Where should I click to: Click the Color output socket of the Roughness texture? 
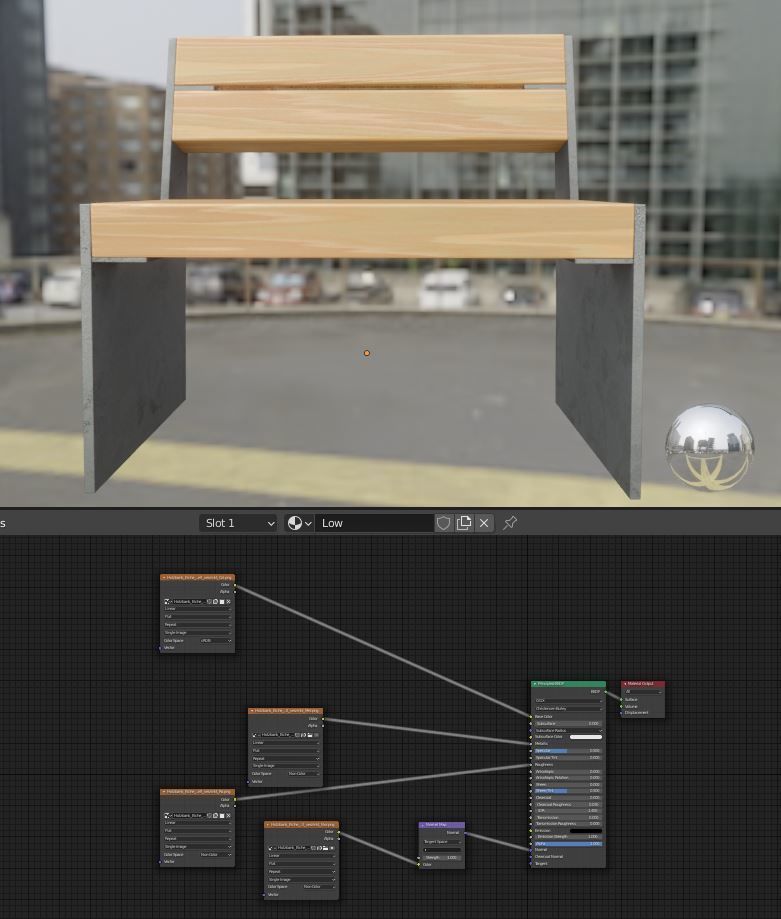click(x=235, y=799)
